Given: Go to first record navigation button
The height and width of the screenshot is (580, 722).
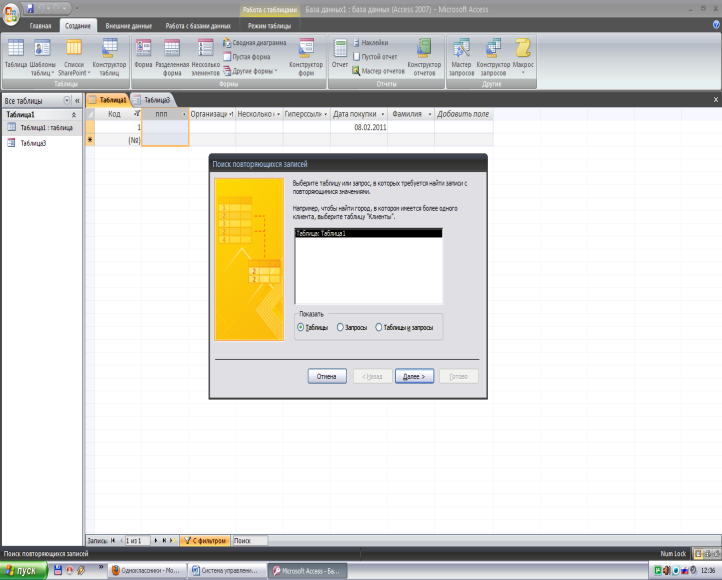Looking at the screenshot, I should (113, 540).
